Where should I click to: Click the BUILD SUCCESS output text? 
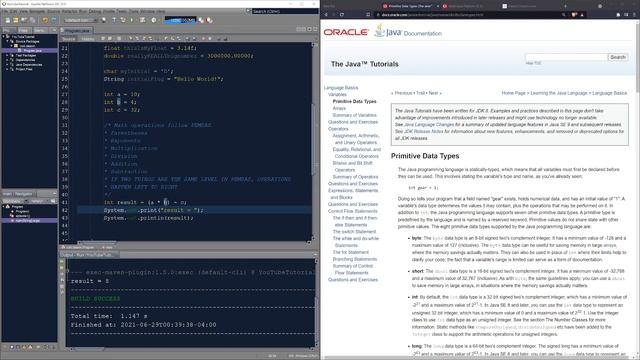[96, 298]
